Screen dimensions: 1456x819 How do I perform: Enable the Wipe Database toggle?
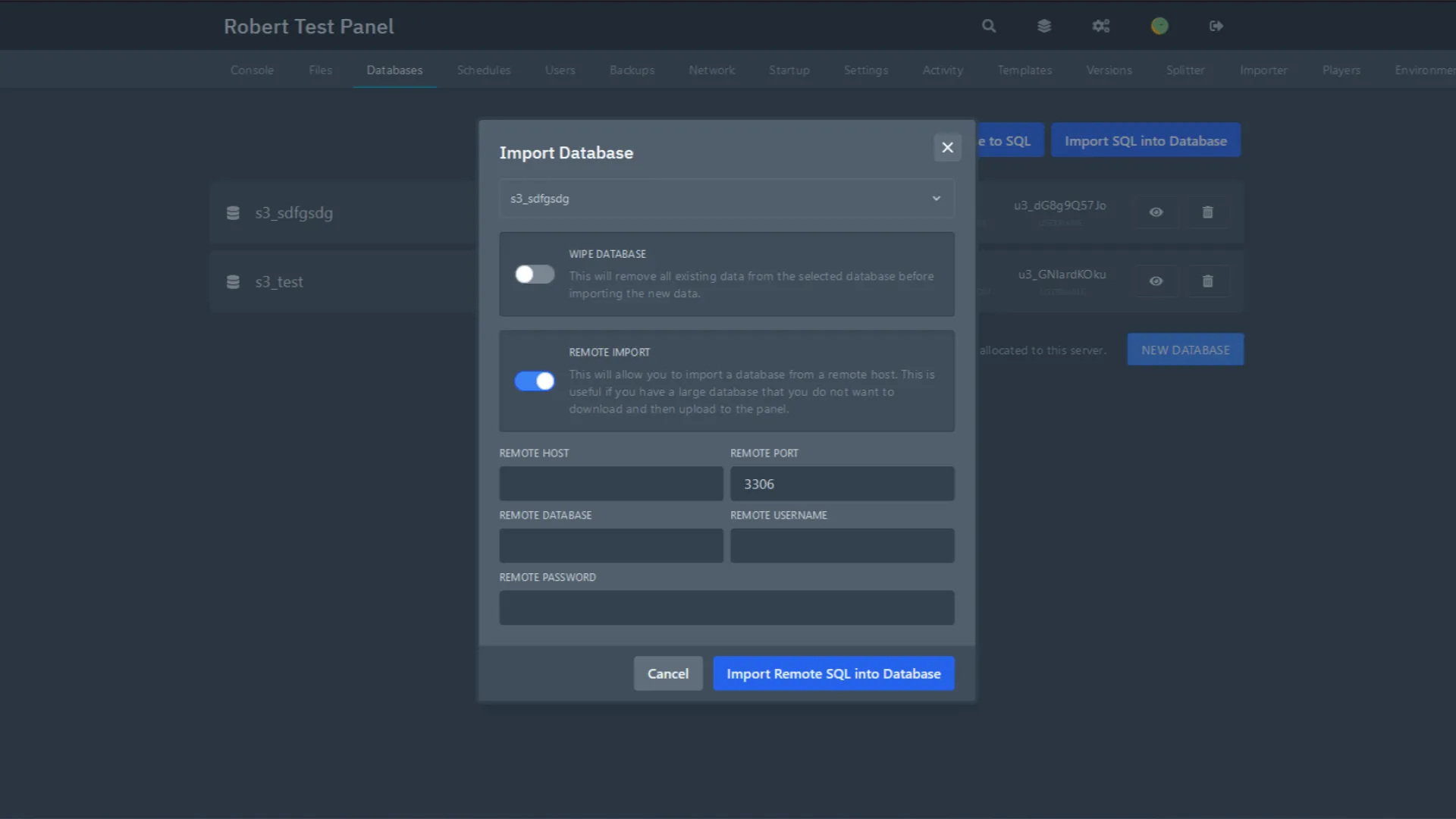534,274
